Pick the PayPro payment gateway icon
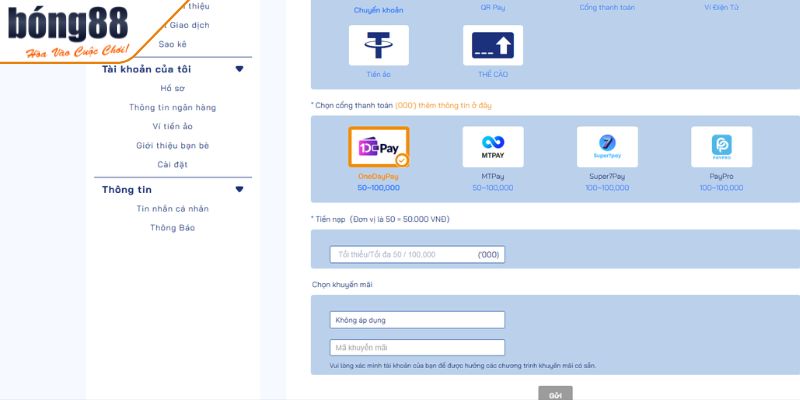Image resolution: width=800 pixels, height=400 pixels. pyautogui.click(x=720, y=147)
